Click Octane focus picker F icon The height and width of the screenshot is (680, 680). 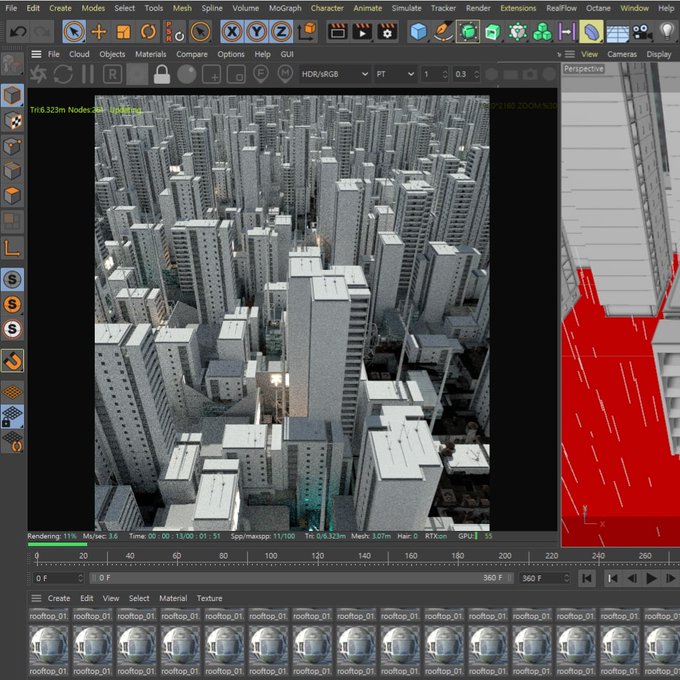(x=260, y=74)
